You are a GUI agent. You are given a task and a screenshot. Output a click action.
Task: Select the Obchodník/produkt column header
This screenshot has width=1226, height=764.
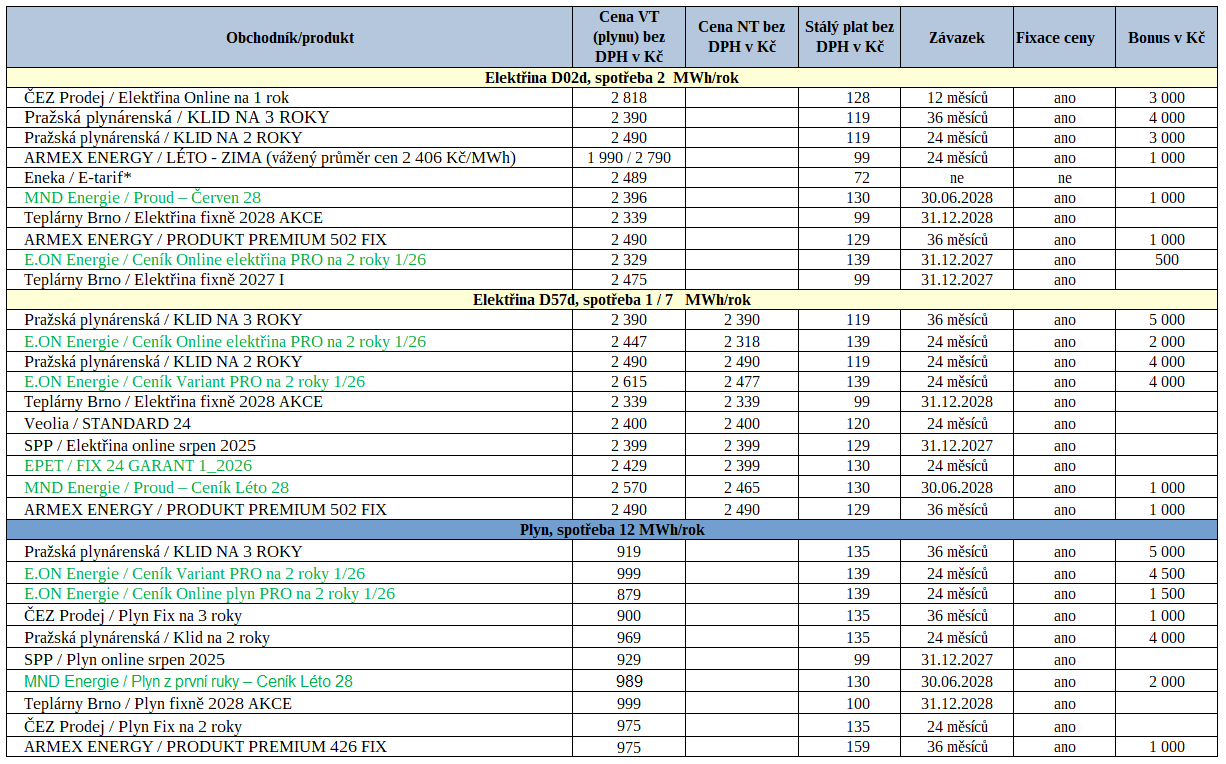[290, 38]
